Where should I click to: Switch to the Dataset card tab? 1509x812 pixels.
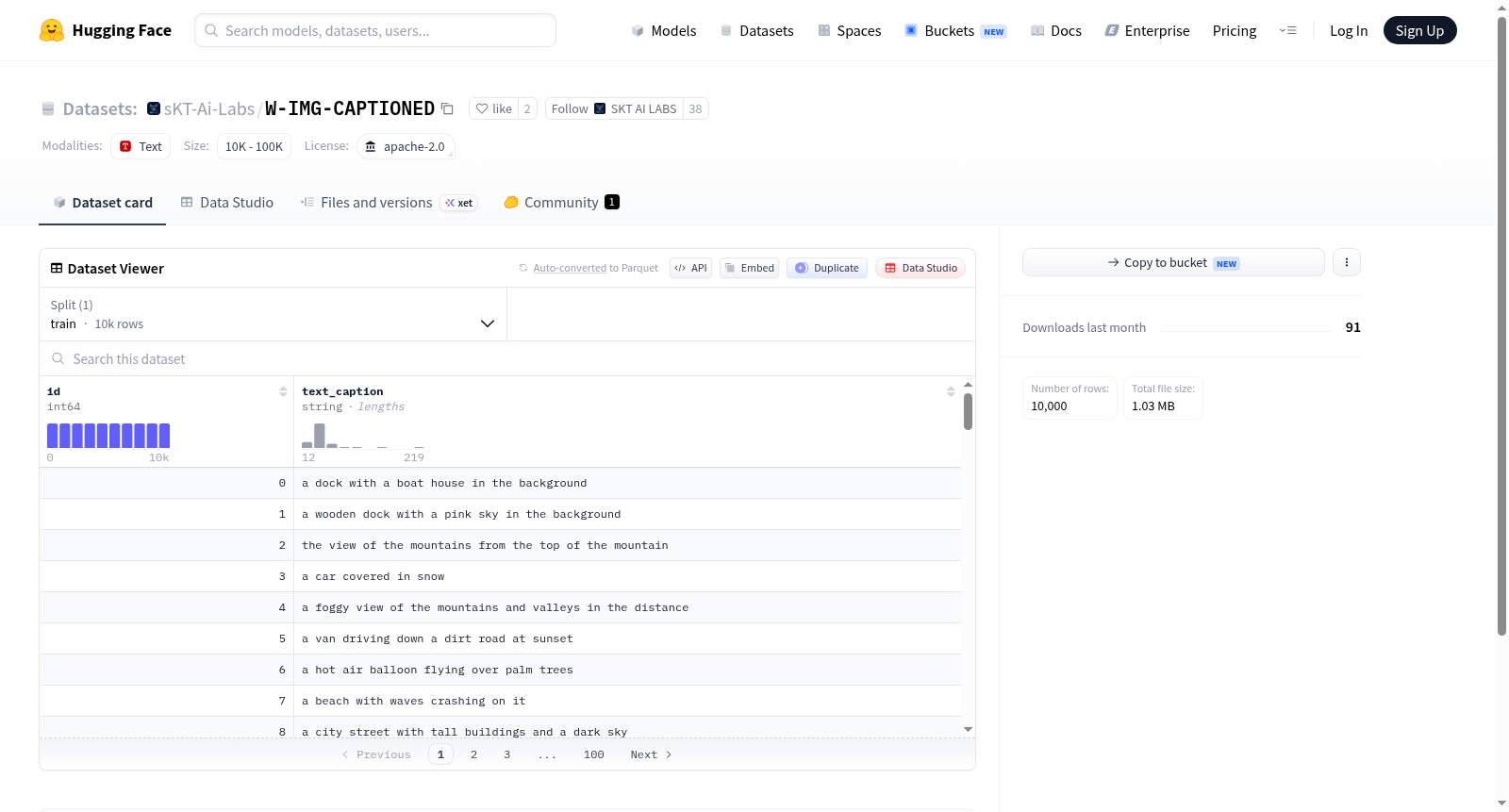coord(103,203)
